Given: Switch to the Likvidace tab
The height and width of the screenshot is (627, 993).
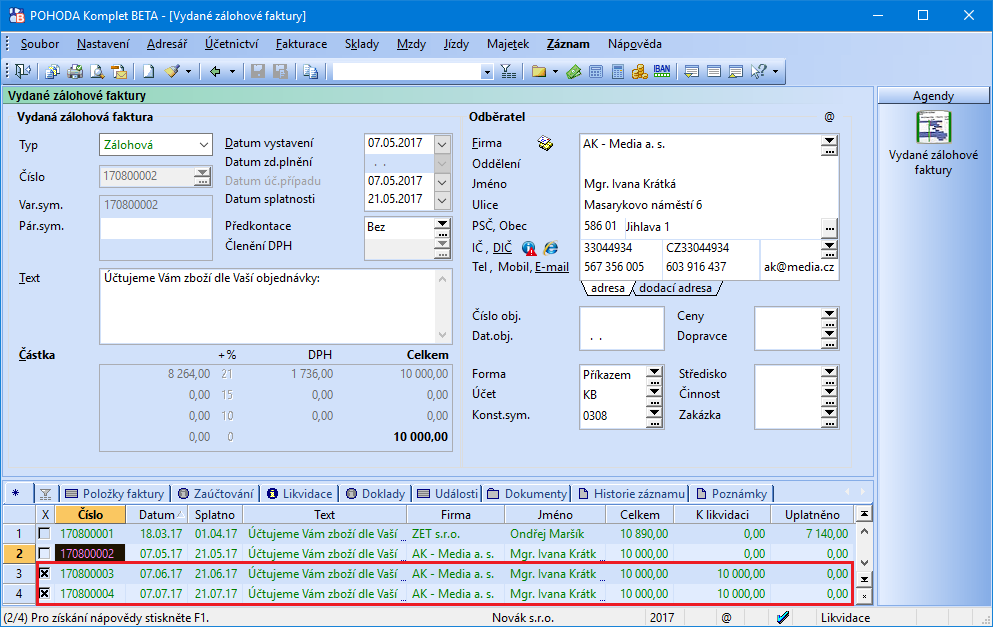Looking at the screenshot, I should (300, 494).
